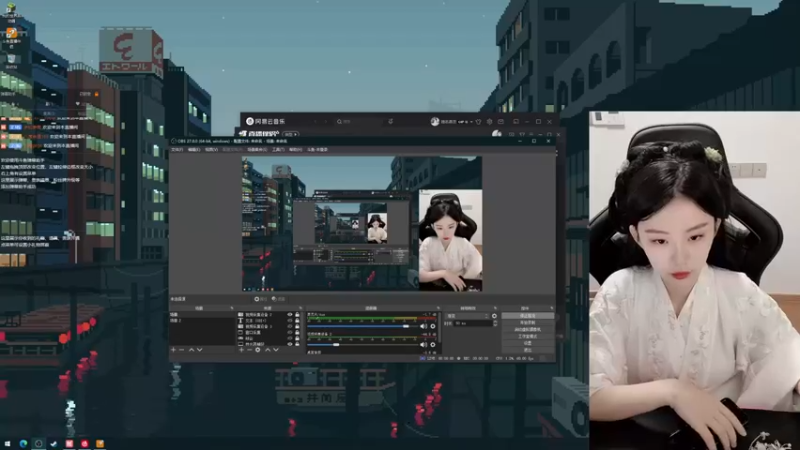Screen dimensions: 800x450
Task: Open the VIP account dropdown arrow in NetEase Cloud Music
Action: (x=471, y=122)
